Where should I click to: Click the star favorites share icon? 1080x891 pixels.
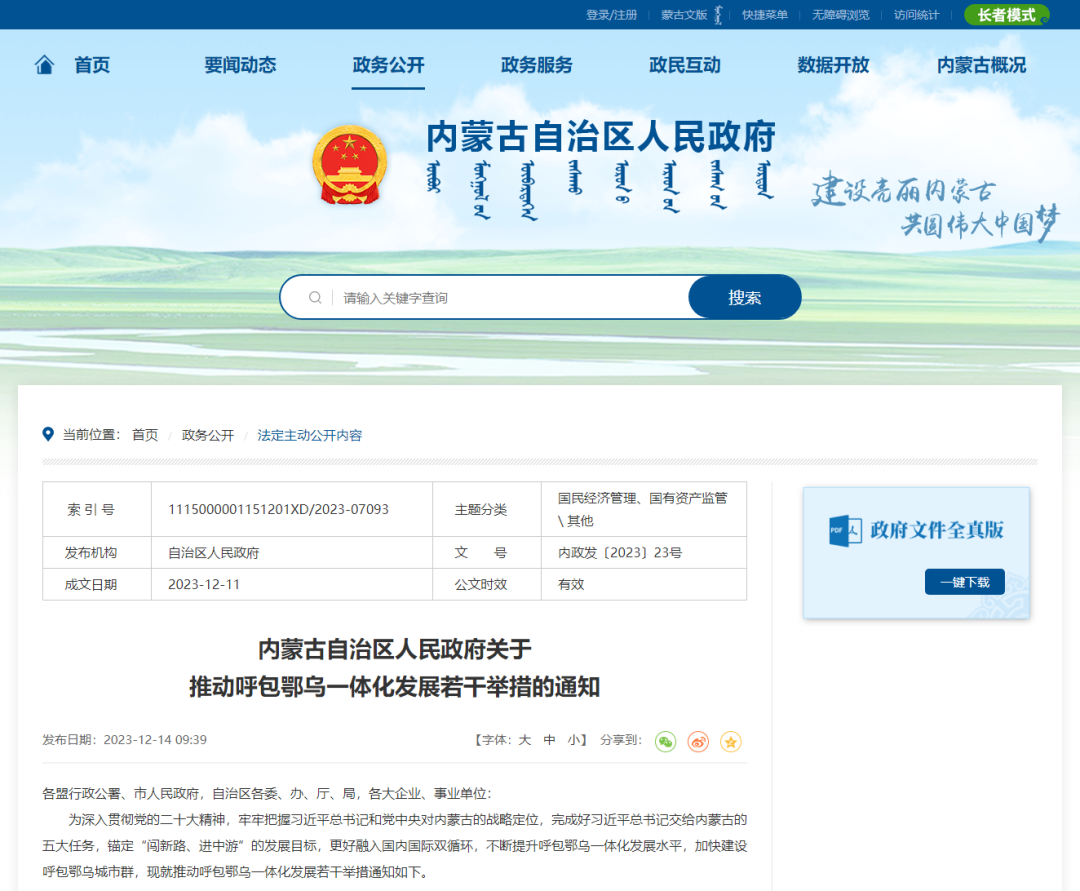(x=731, y=741)
